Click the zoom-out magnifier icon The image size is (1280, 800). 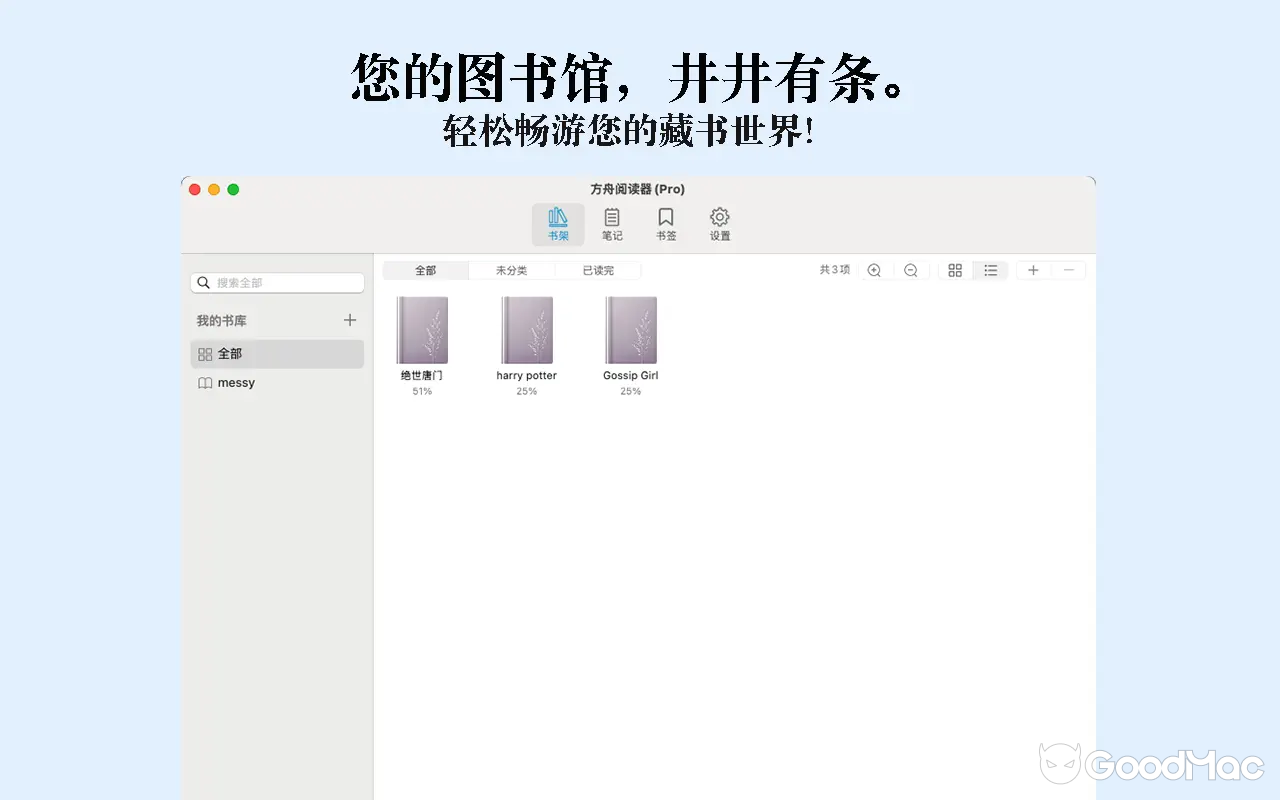click(910, 270)
